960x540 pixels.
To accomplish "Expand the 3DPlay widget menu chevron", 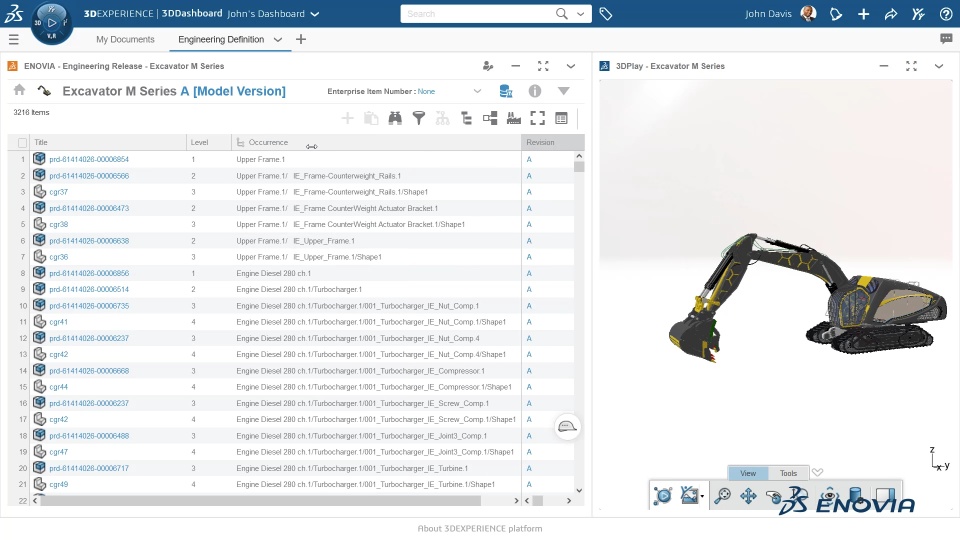I will click(939, 66).
